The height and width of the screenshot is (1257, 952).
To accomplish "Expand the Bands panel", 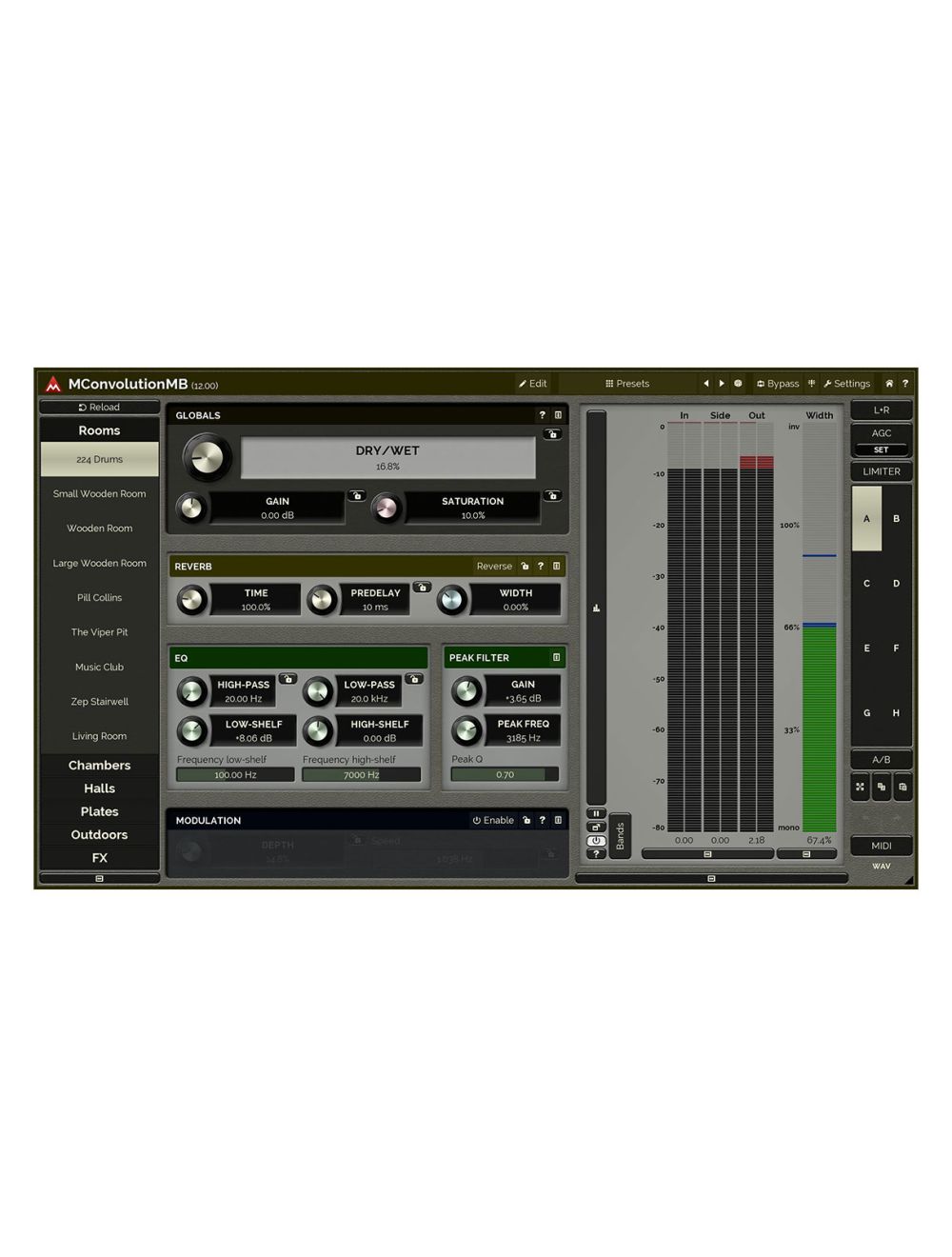I will pos(621,836).
